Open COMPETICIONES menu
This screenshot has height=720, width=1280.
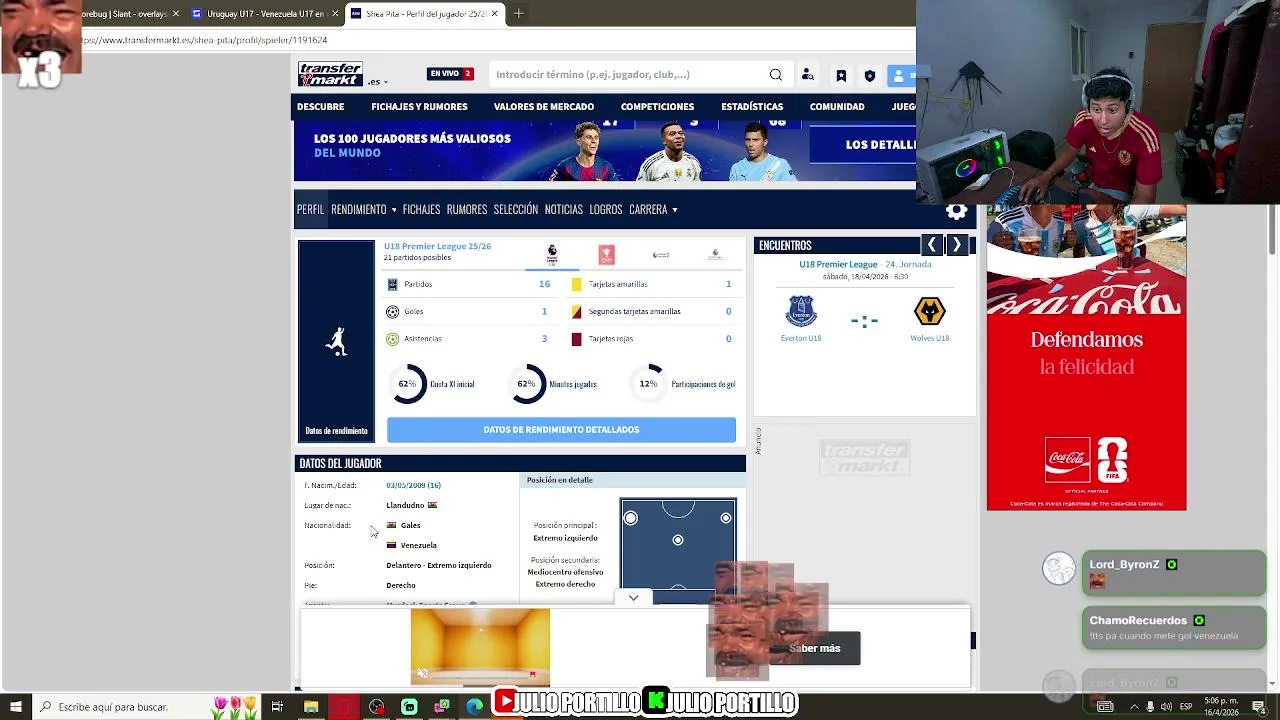pos(657,106)
